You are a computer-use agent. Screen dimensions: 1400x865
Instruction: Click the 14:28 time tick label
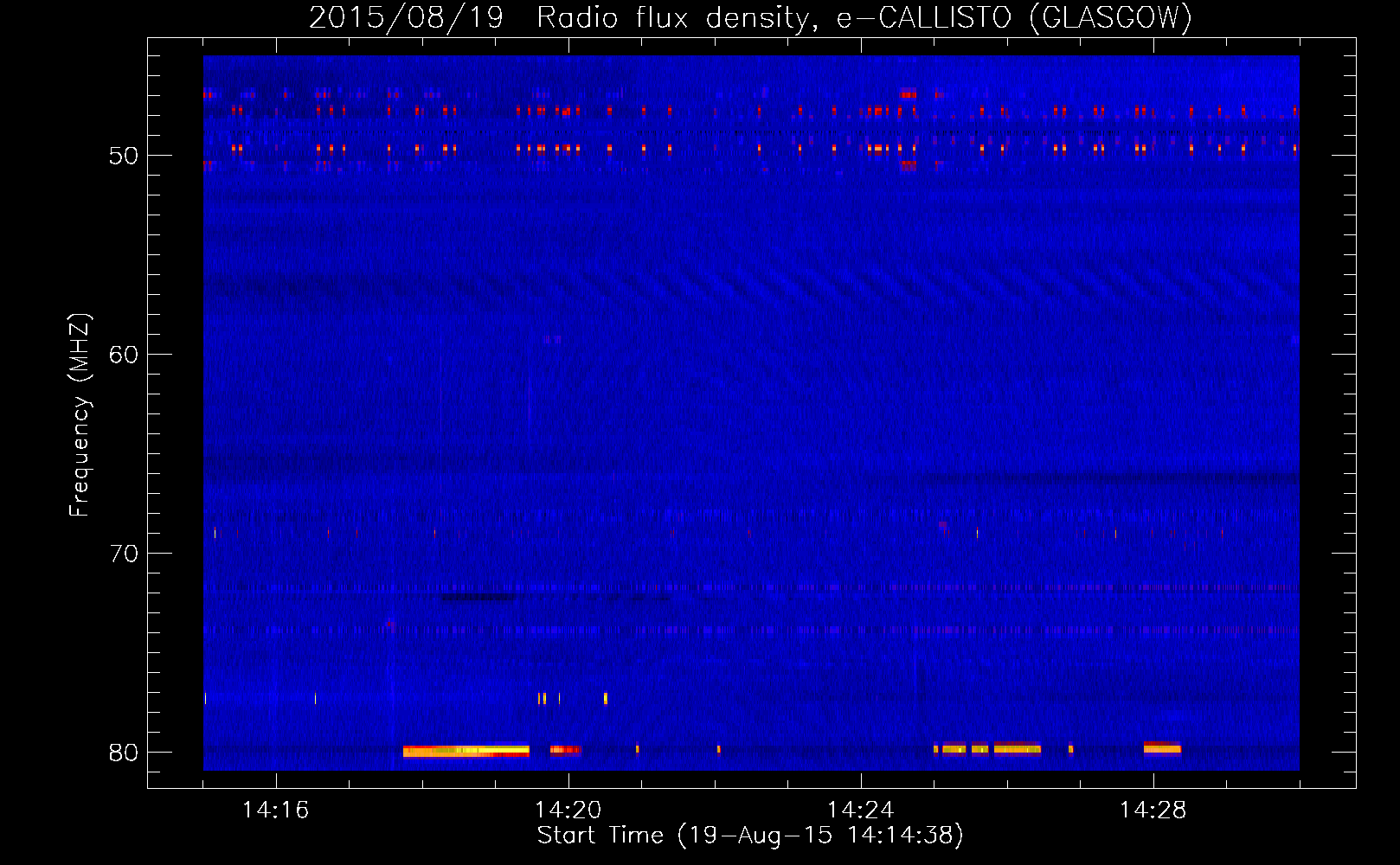click(x=1153, y=810)
